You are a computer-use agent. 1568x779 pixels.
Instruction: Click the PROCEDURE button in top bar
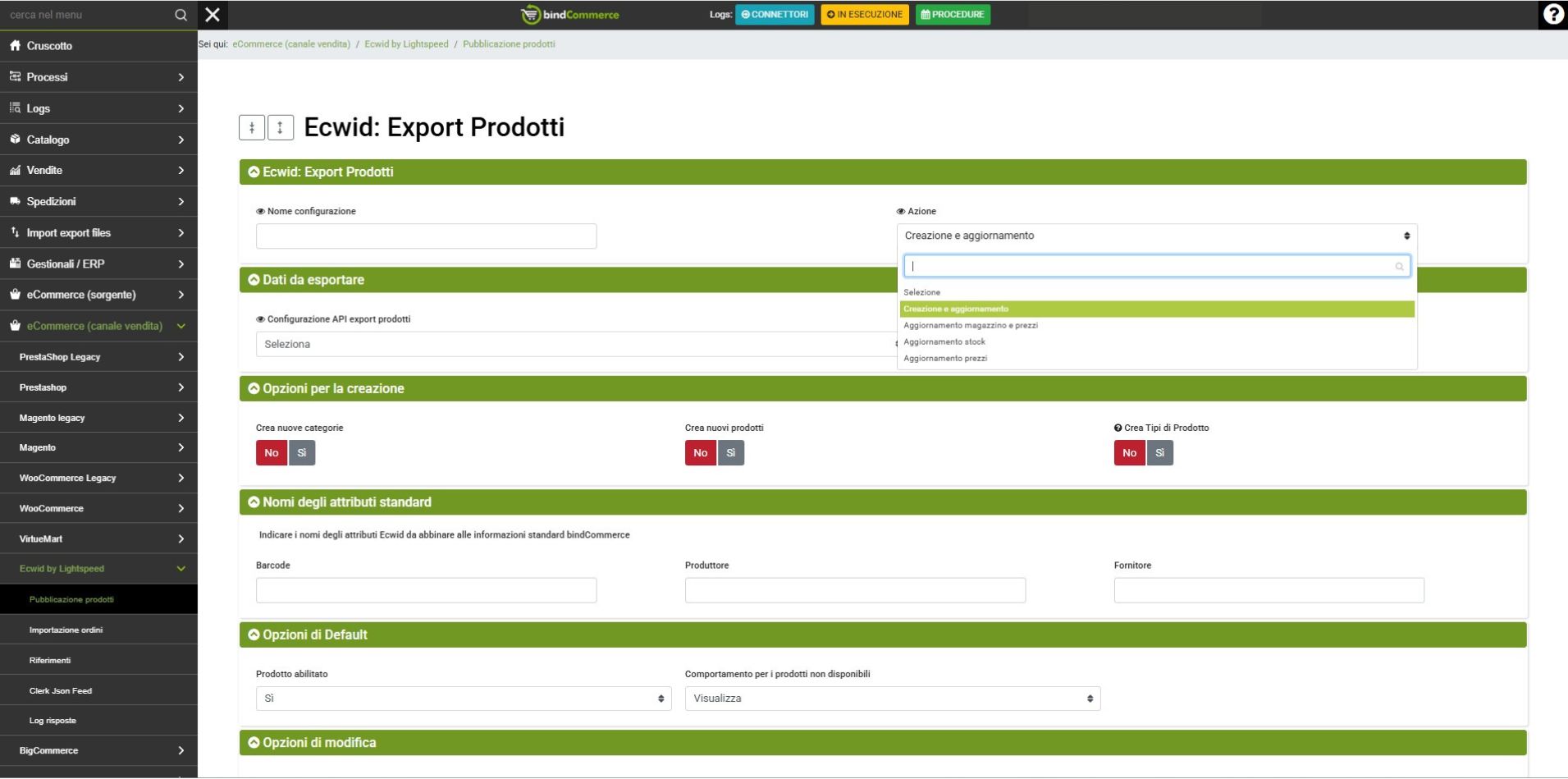point(953,15)
